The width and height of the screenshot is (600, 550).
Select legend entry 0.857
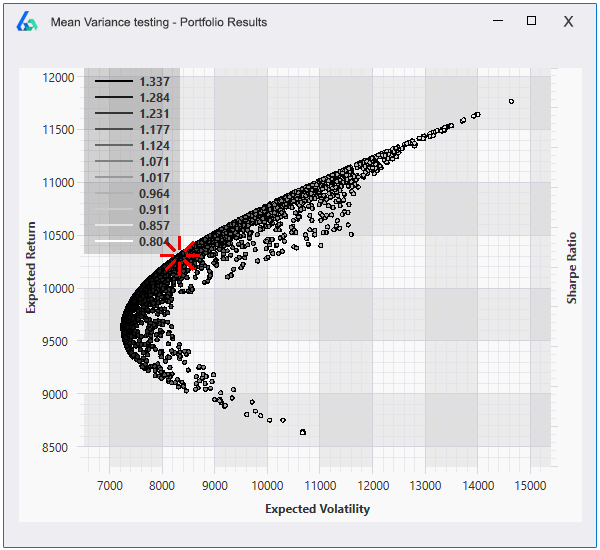[x=132, y=226]
